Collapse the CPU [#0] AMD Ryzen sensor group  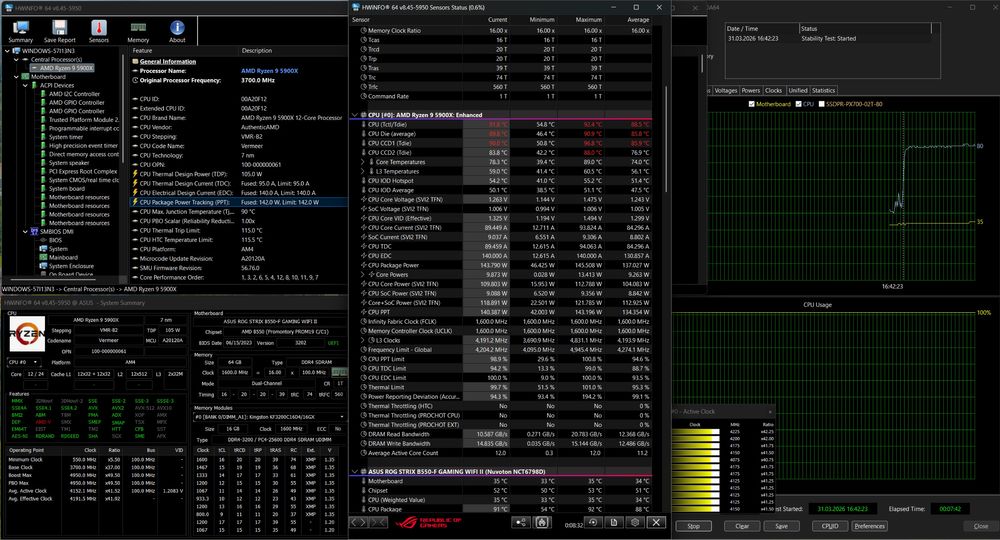[355, 116]
